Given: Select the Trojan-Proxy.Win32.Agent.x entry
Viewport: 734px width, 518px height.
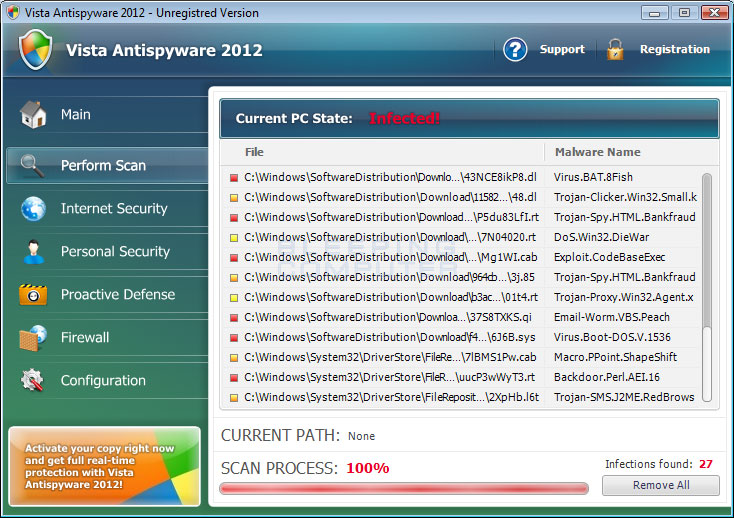Looking at the screenshot, I should tap(624, 297).
